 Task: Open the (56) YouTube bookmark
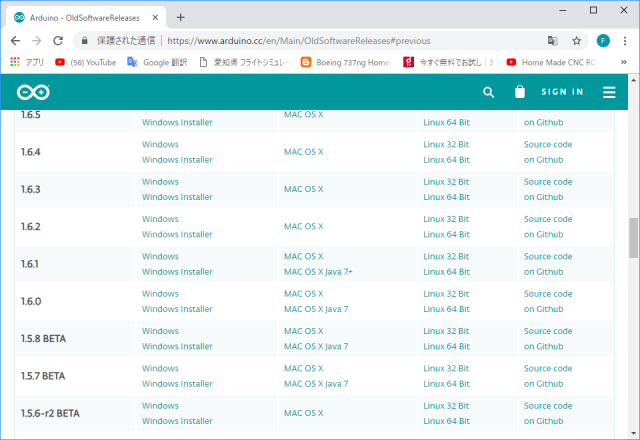86,62
